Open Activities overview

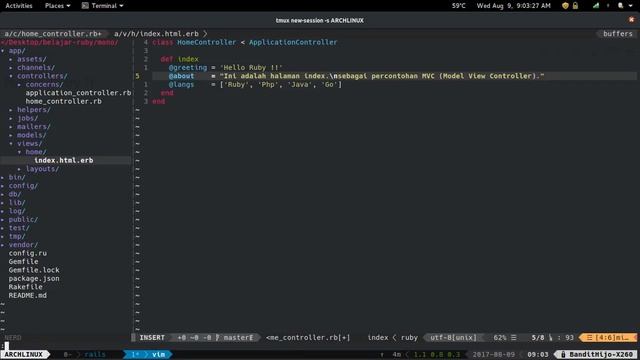click(x=19, y=6)
